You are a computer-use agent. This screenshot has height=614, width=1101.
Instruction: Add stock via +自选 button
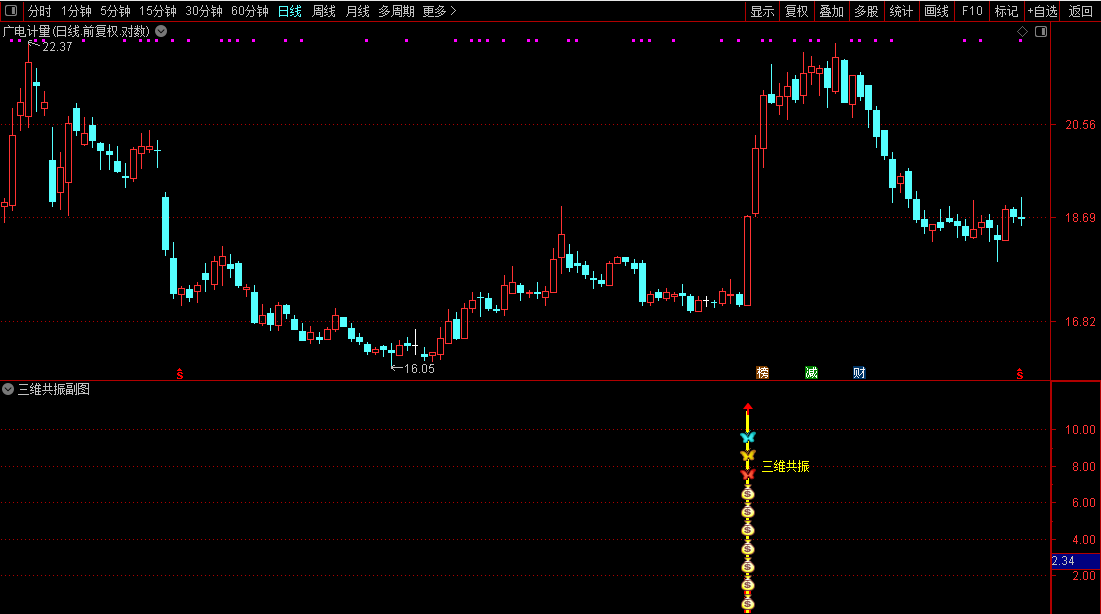(1043, 11)
